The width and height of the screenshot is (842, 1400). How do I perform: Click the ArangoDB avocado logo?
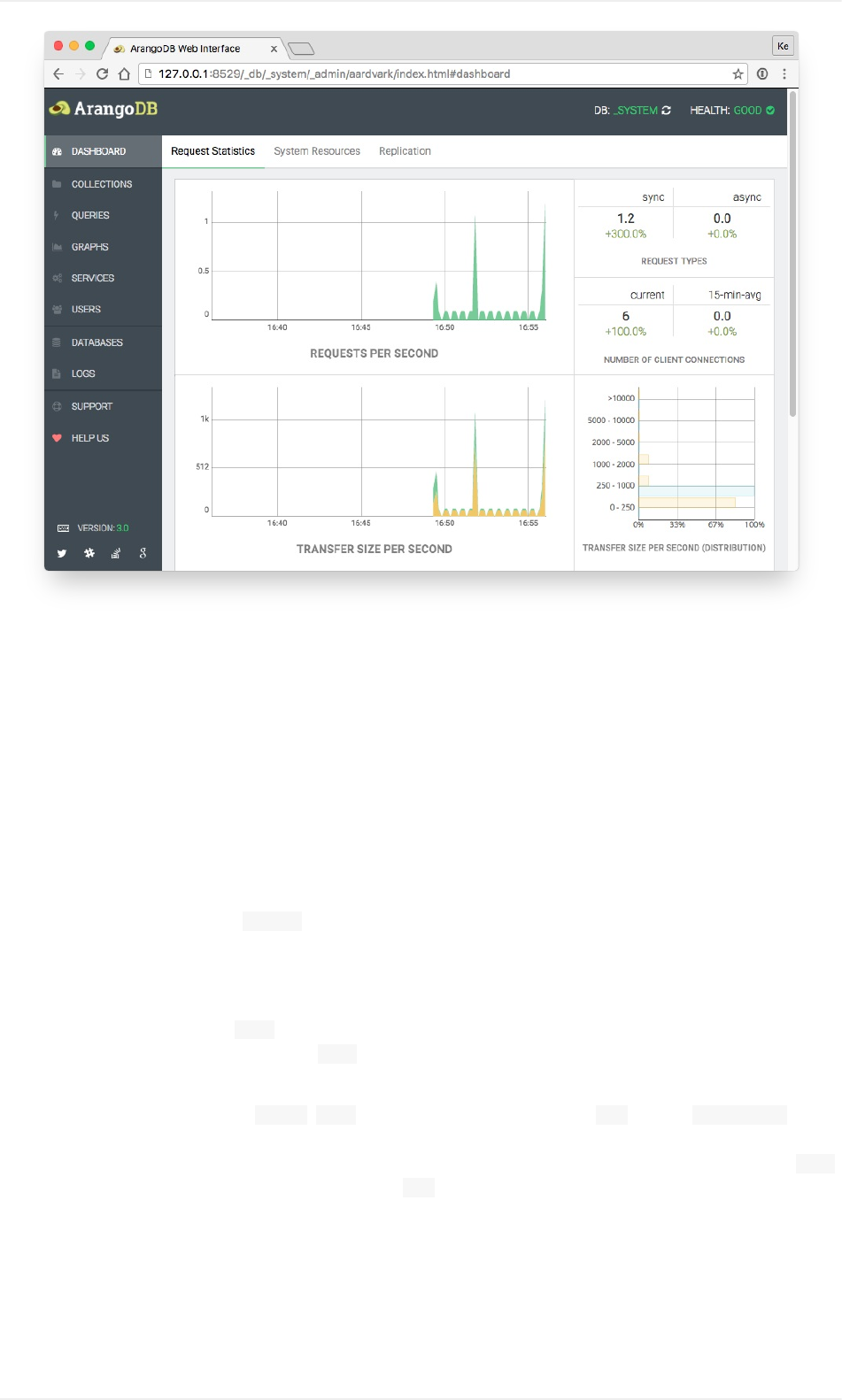59,109
